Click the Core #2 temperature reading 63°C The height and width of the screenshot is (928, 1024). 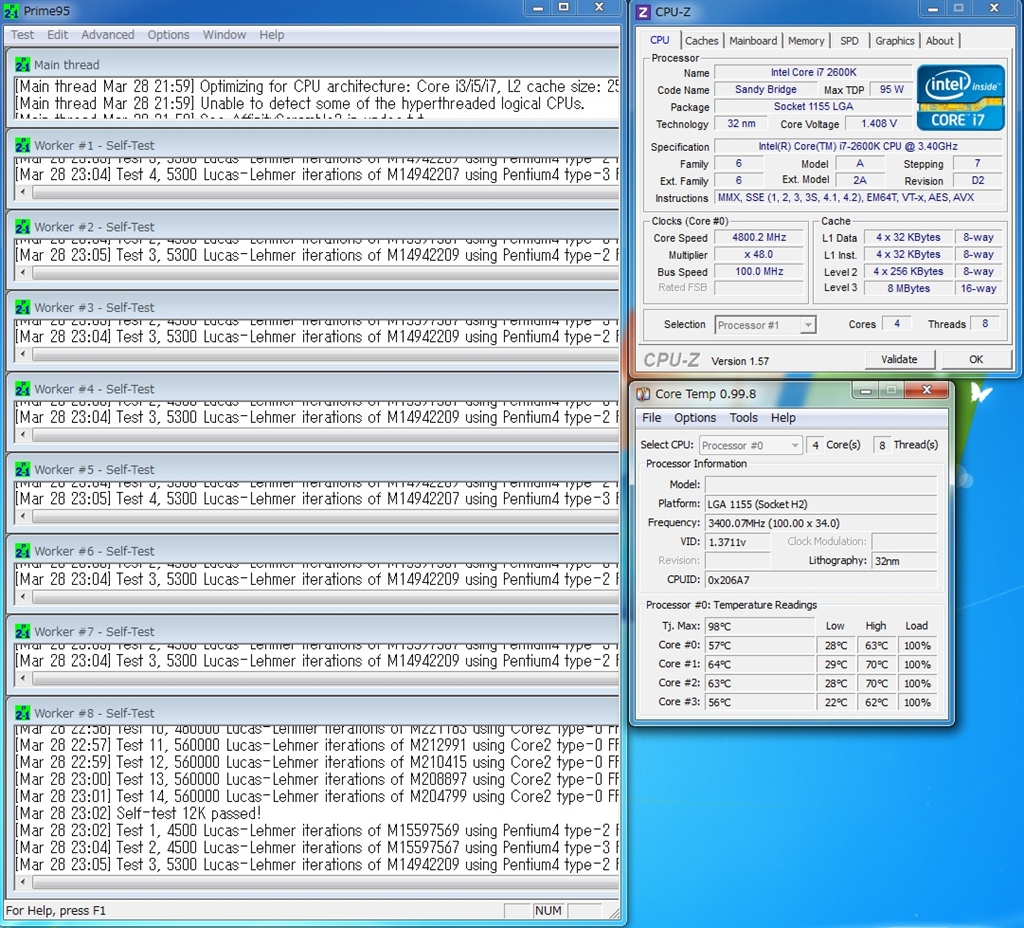pyautogui.click(x=760, y=683)
